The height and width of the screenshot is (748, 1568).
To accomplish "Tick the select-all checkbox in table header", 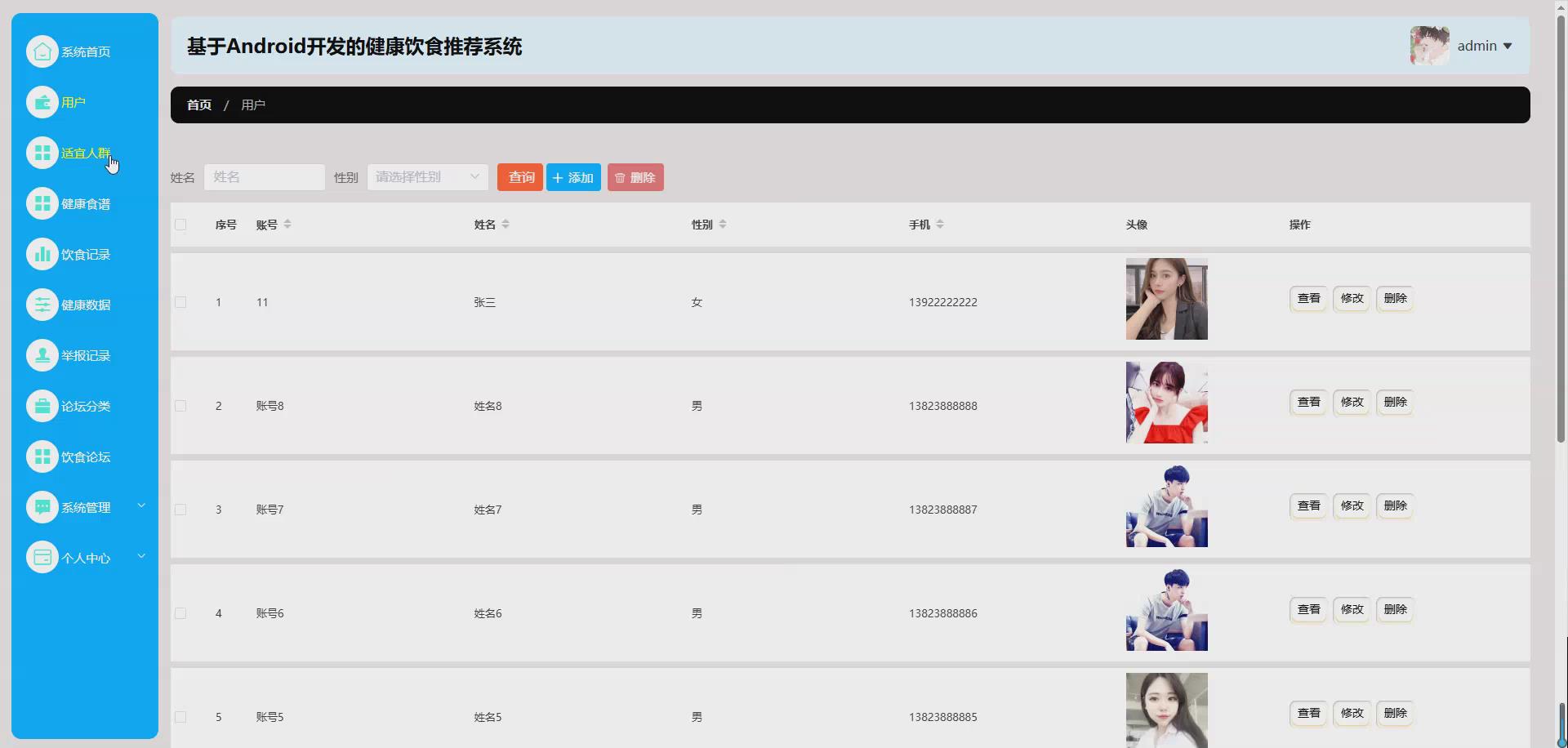I will [180, 225].
